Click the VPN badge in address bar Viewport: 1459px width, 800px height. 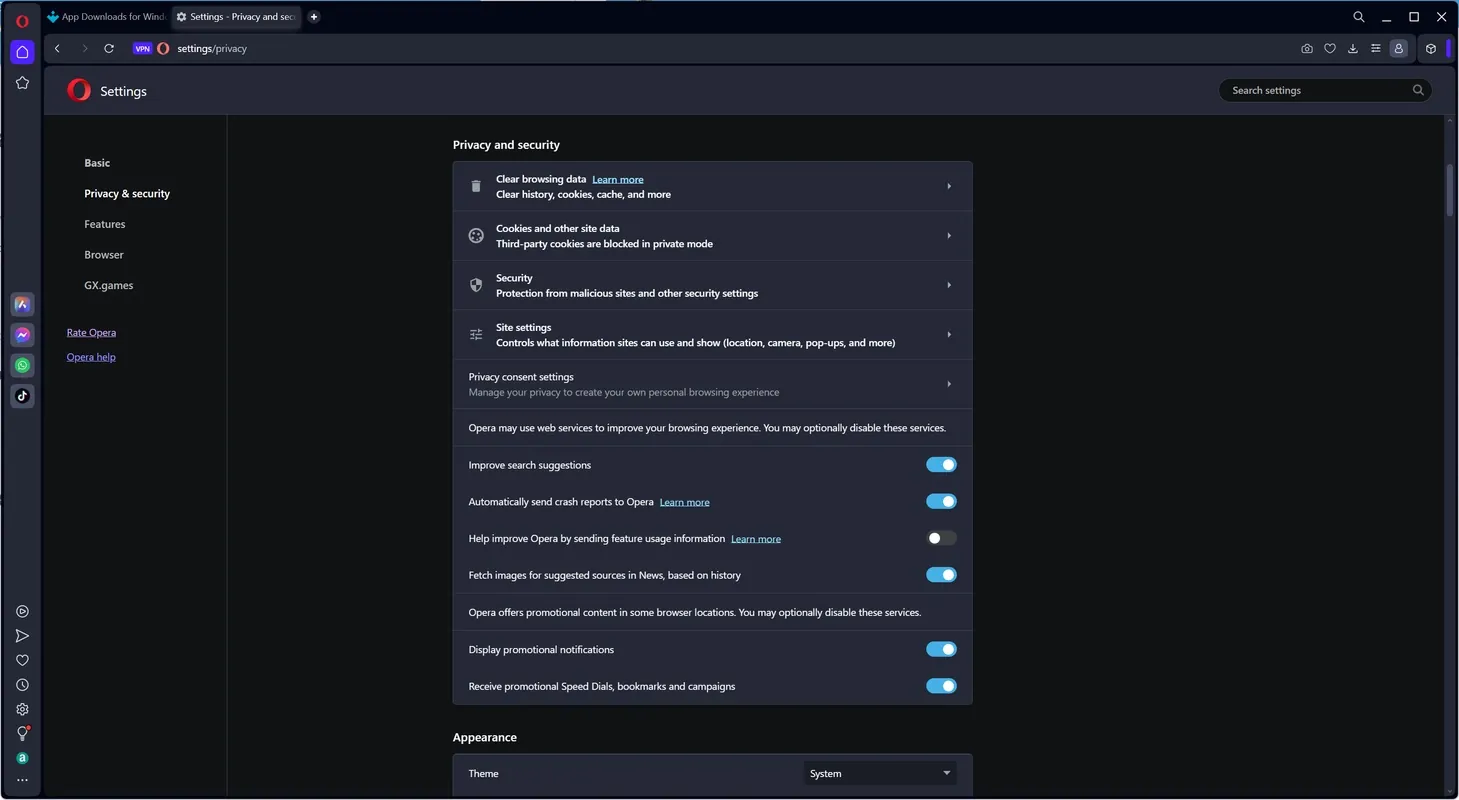(x=142, y=48)
